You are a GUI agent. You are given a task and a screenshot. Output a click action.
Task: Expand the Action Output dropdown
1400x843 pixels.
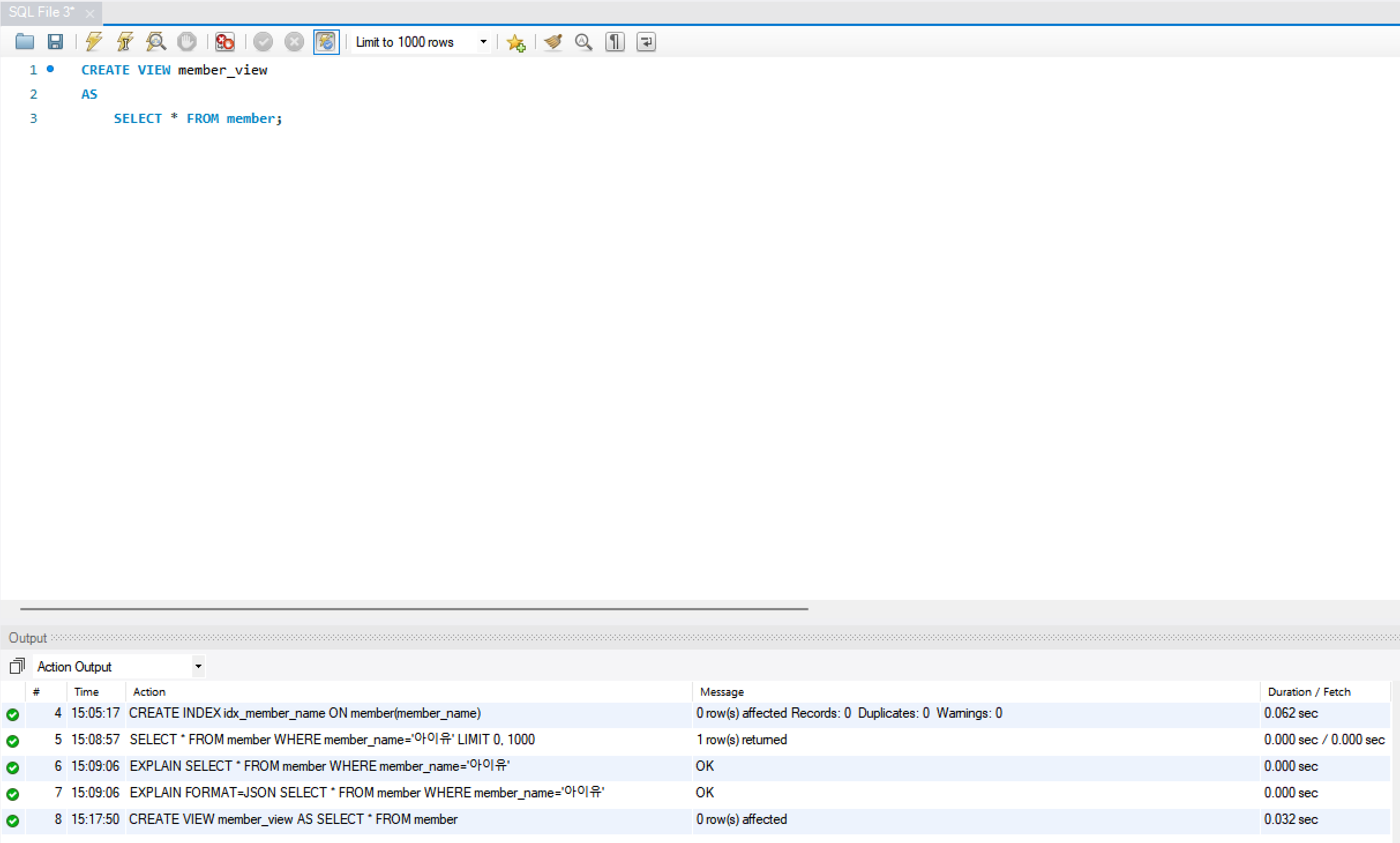coord(198,666)
